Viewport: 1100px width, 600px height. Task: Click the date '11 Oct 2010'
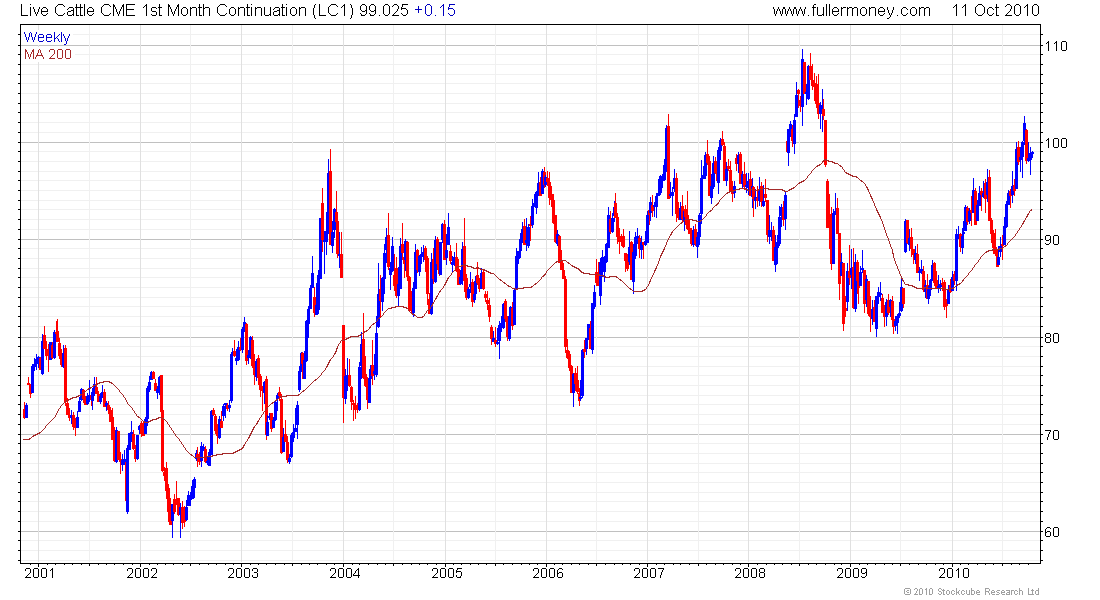(995, 11)
